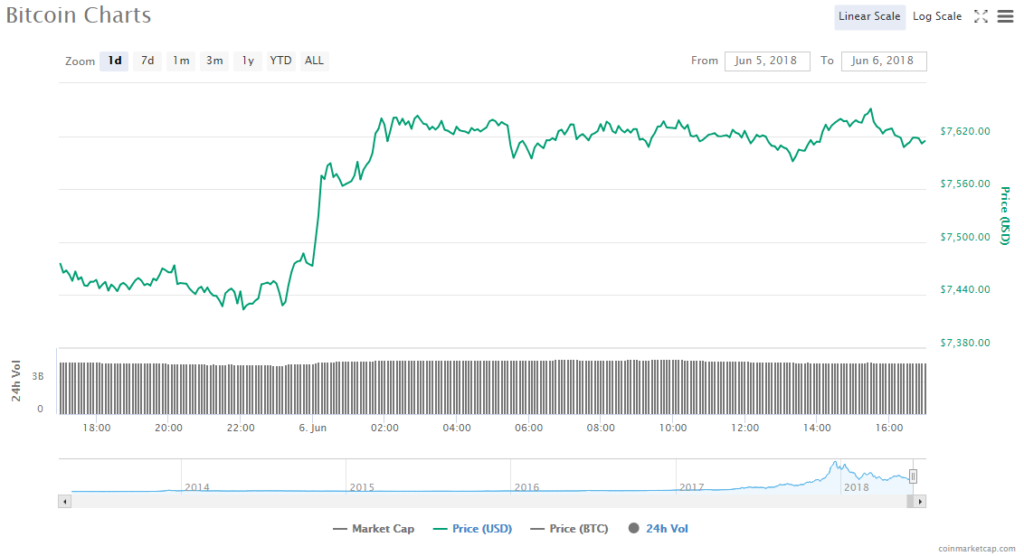
Task: Click the navigator scroll left arrow
Action: click(65, 500)
